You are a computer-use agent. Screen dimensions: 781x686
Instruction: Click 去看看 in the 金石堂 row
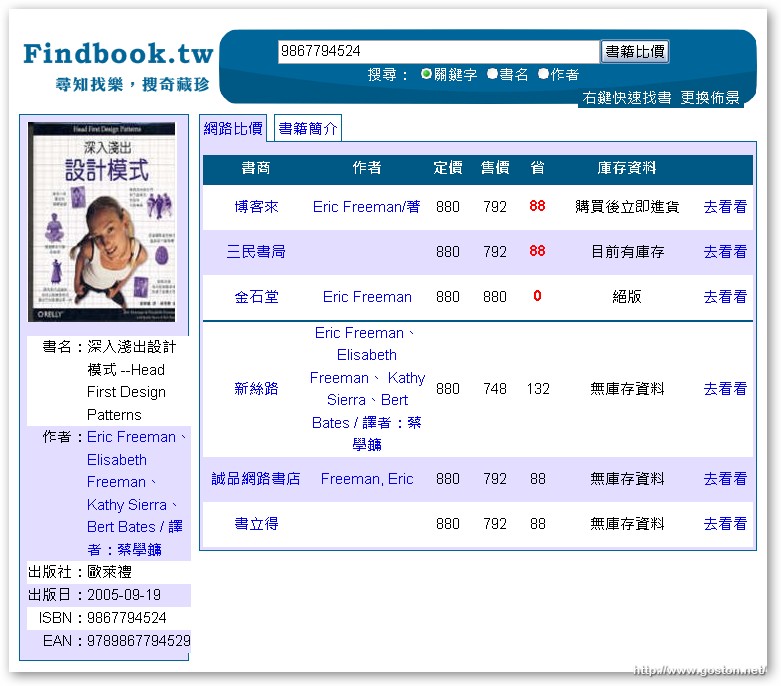tap(725, 297)
